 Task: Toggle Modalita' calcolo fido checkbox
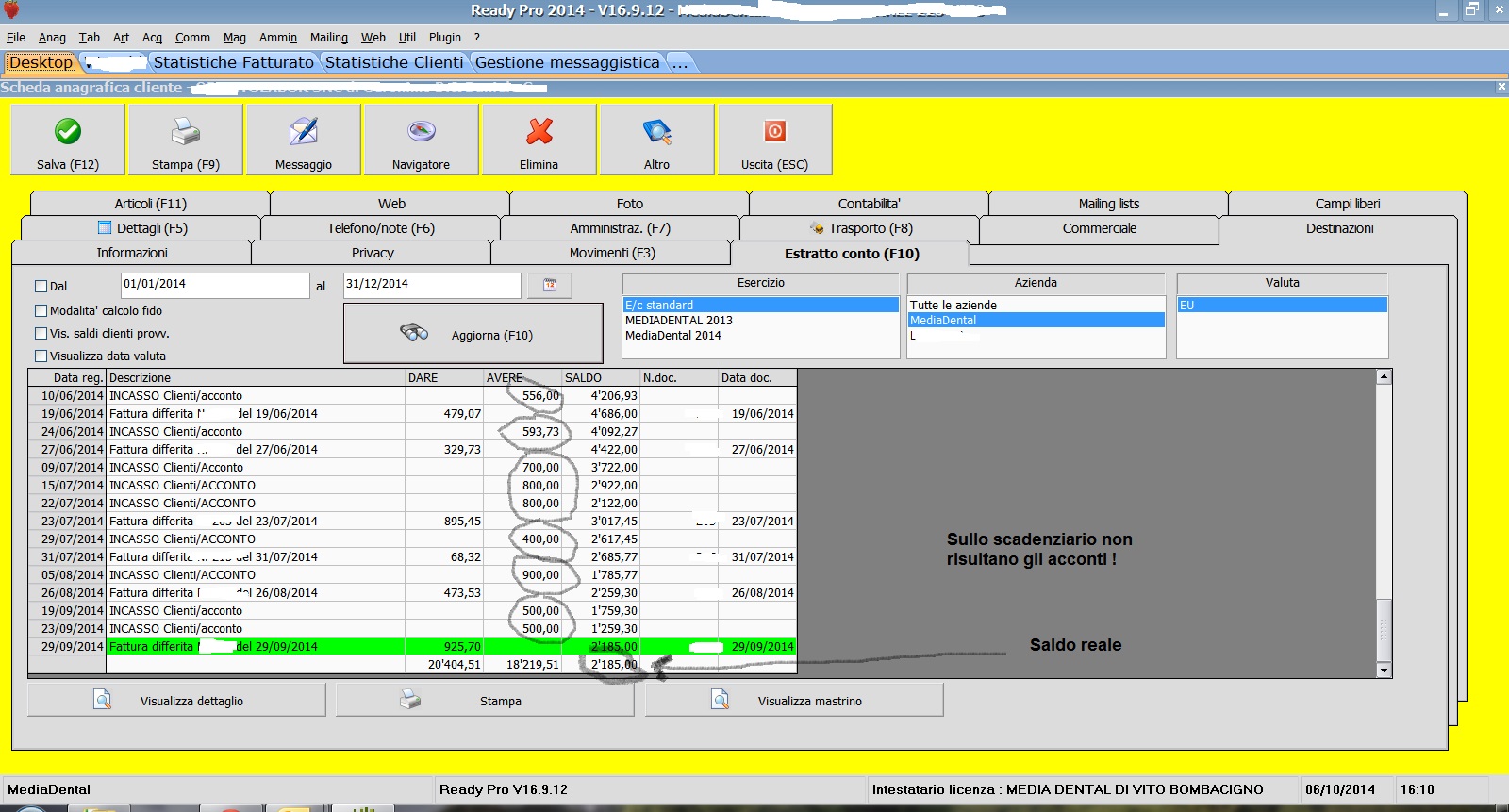41,310
